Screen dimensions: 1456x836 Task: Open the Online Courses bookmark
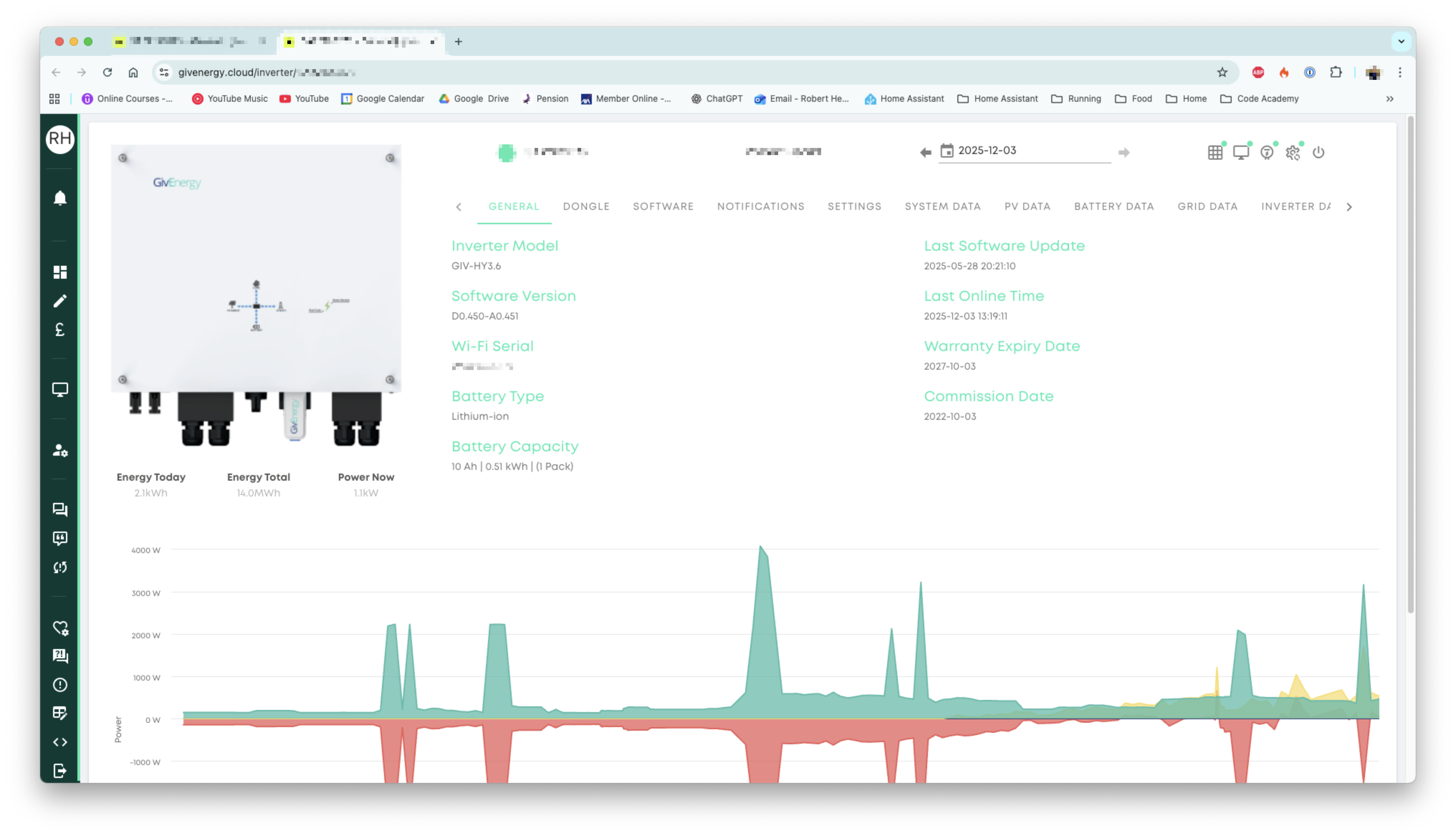point(126,99)
